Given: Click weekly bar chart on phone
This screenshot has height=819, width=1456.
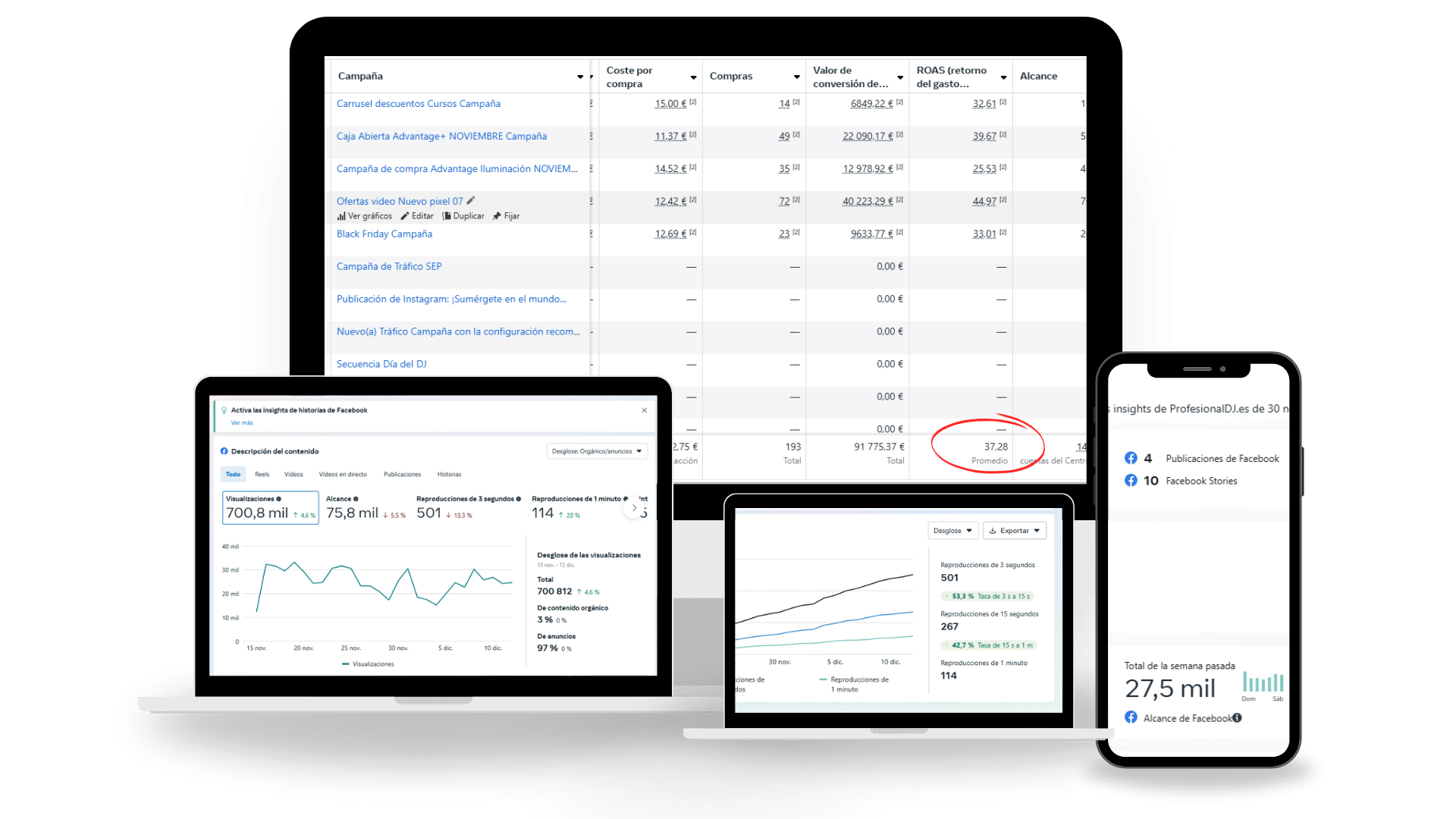Looking at the screenshot, I should (x=1263, y=682).
